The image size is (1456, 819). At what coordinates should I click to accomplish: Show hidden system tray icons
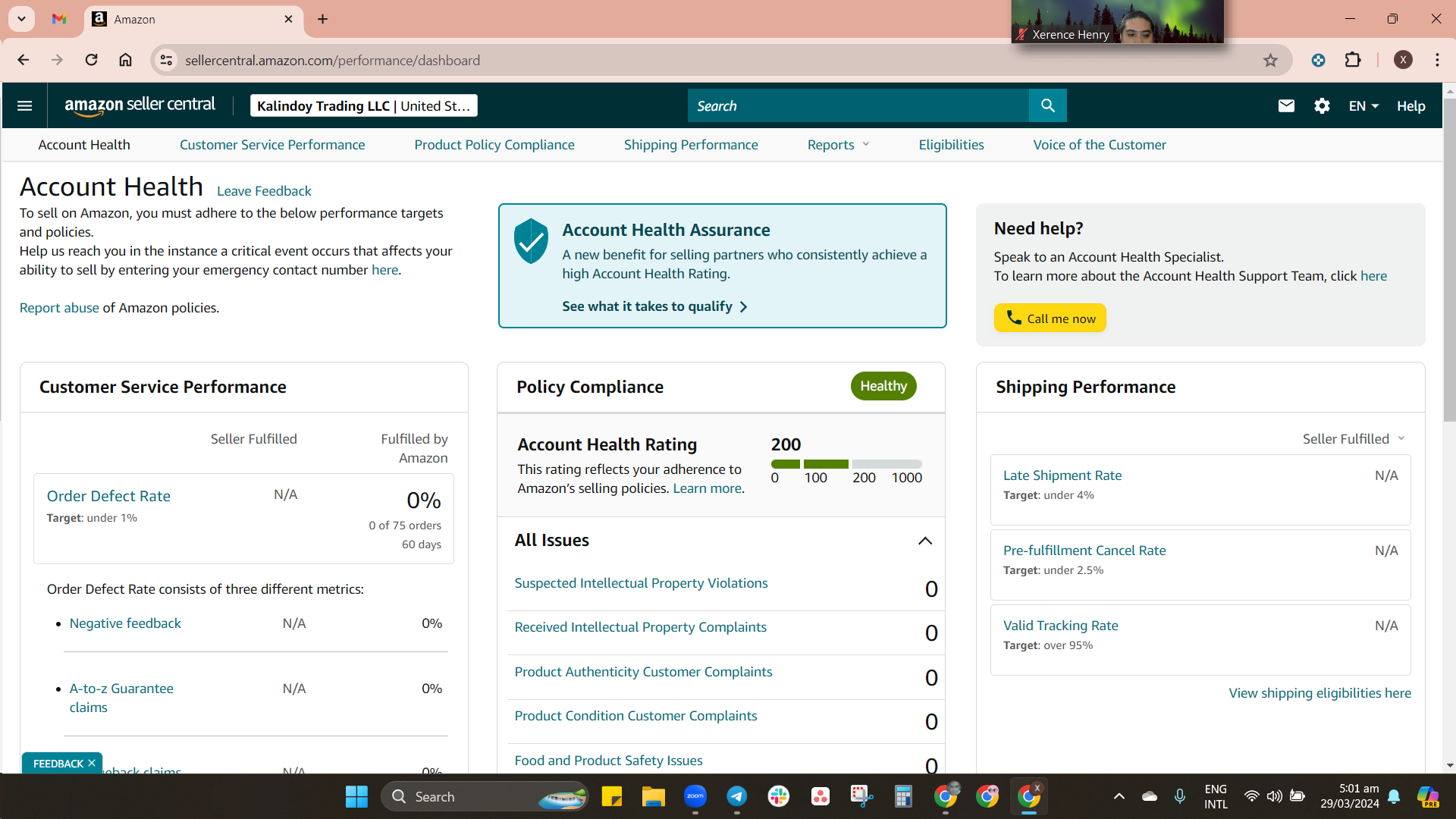point(1119,796)
